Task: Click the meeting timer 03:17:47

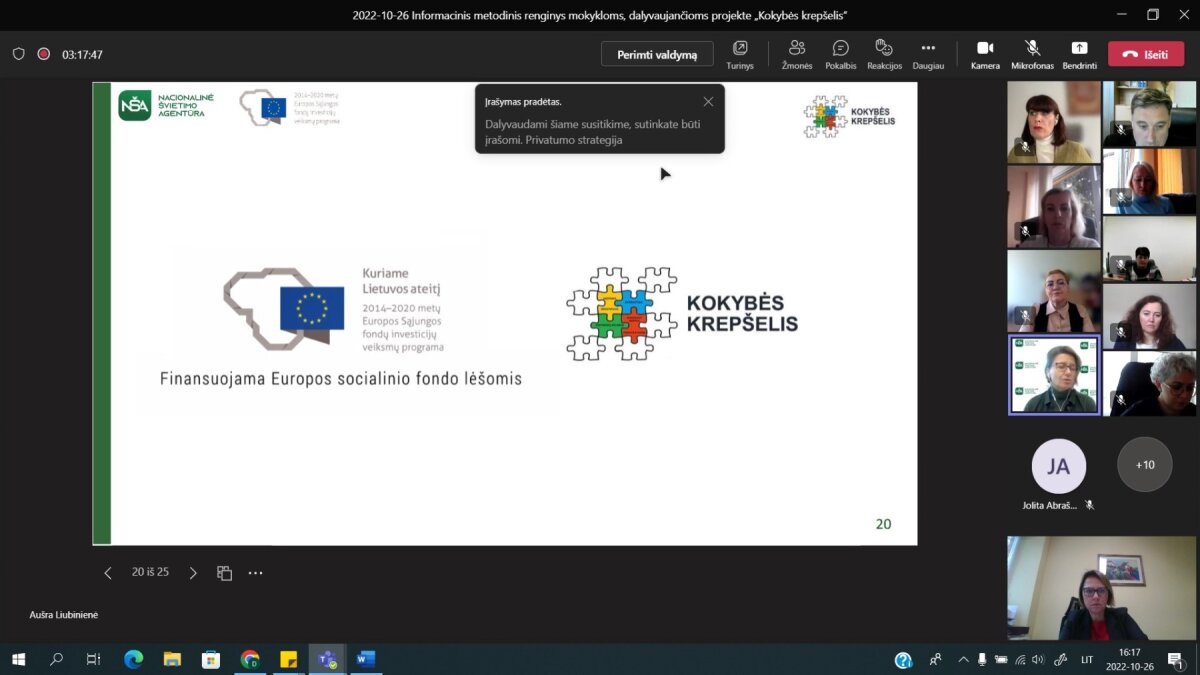Action: tap(82, 55)
